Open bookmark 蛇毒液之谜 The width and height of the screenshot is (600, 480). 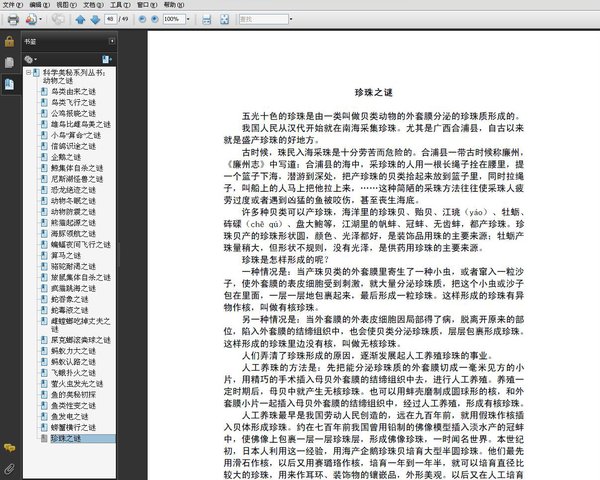coord(69,310)
